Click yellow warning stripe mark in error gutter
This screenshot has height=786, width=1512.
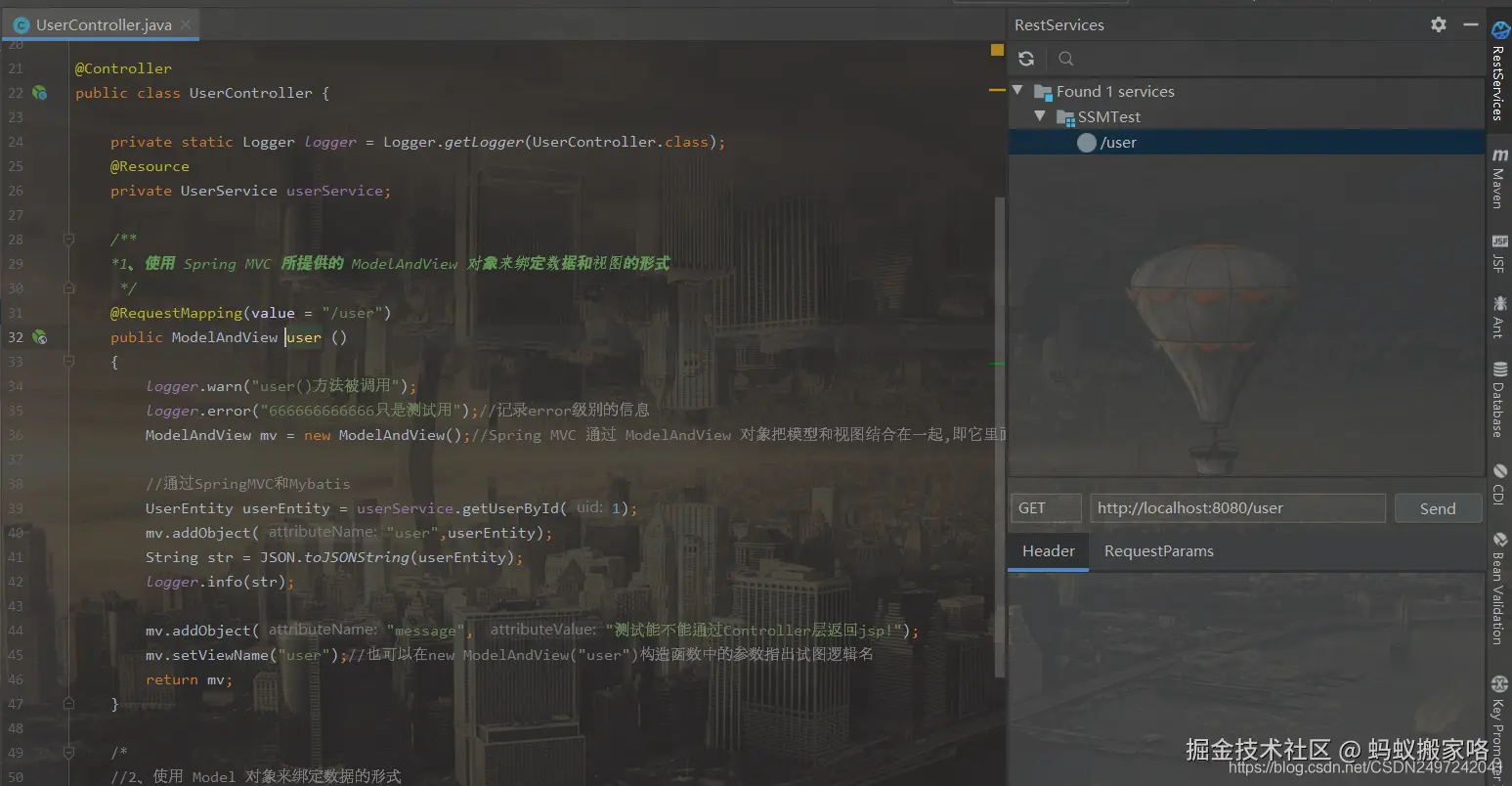click(997, 90)
